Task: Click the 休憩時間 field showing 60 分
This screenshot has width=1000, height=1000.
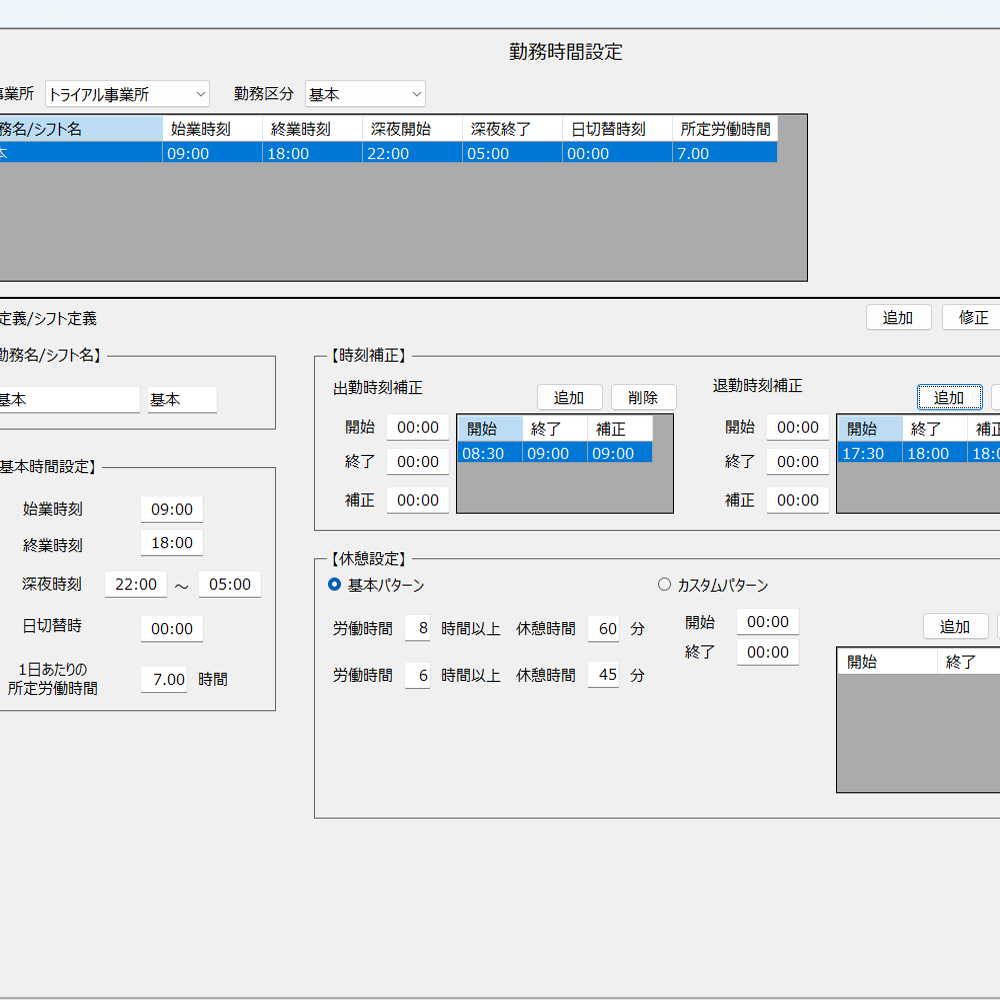Action: [x=603, y=628]
